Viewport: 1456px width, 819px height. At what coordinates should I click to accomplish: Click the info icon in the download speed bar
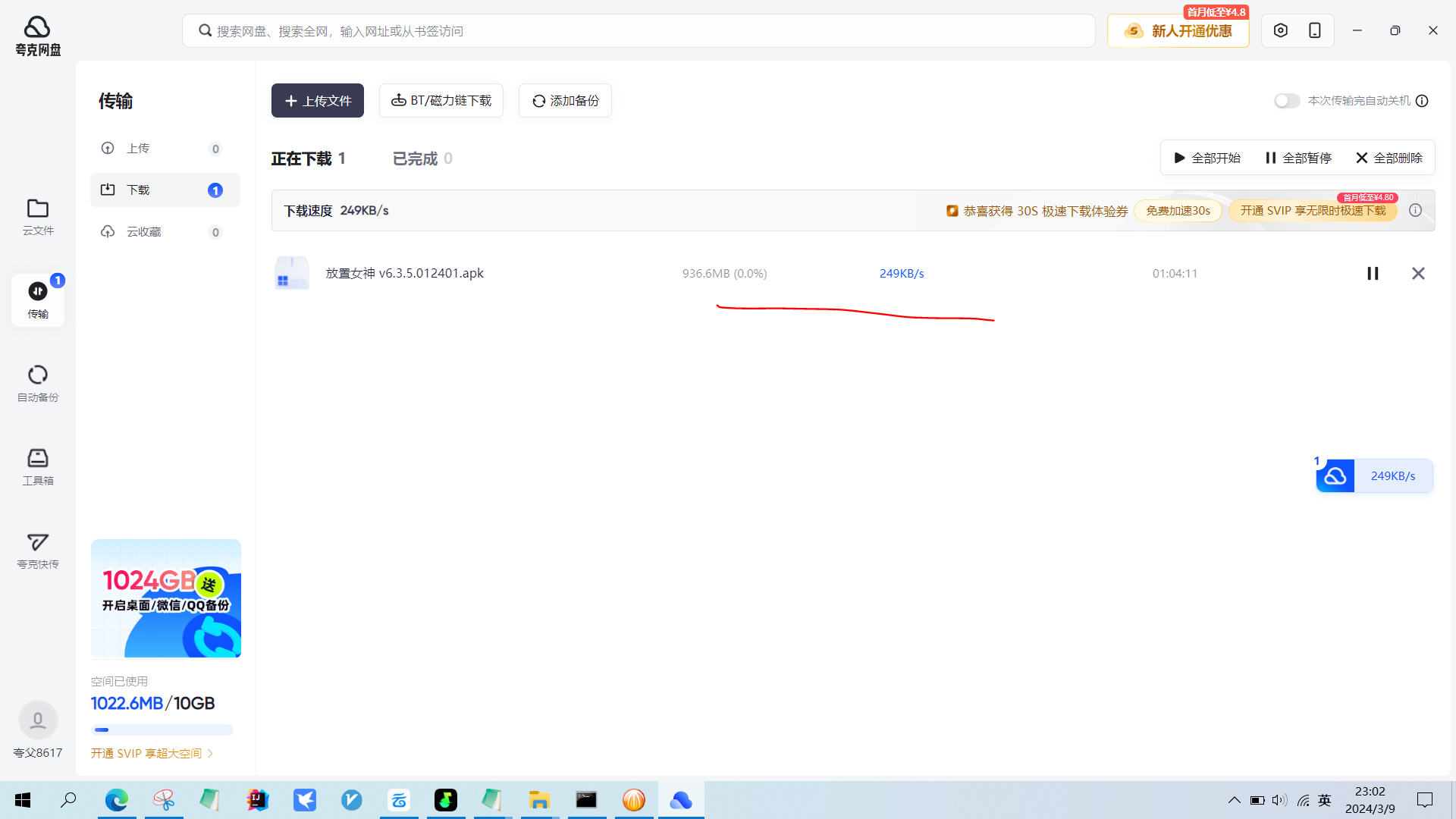[1416, 210]
